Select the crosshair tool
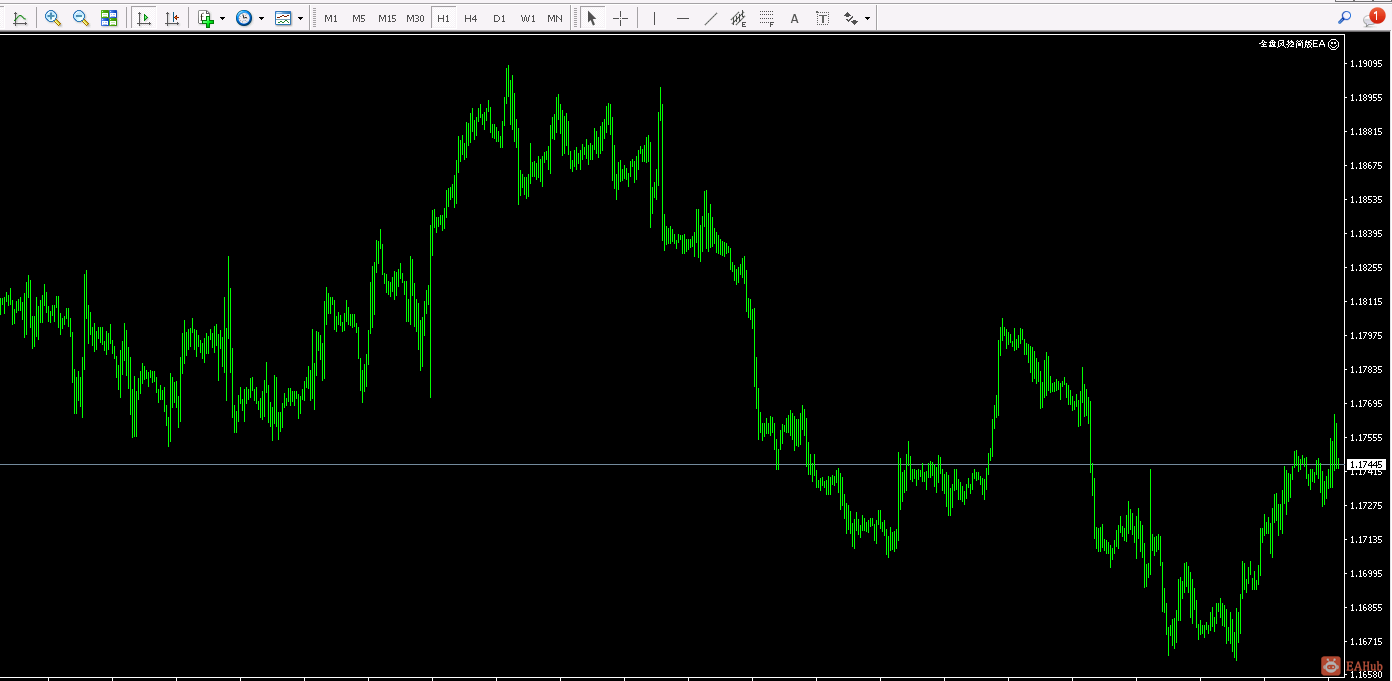The image size is (1392, 681). (x=620, y=18)
